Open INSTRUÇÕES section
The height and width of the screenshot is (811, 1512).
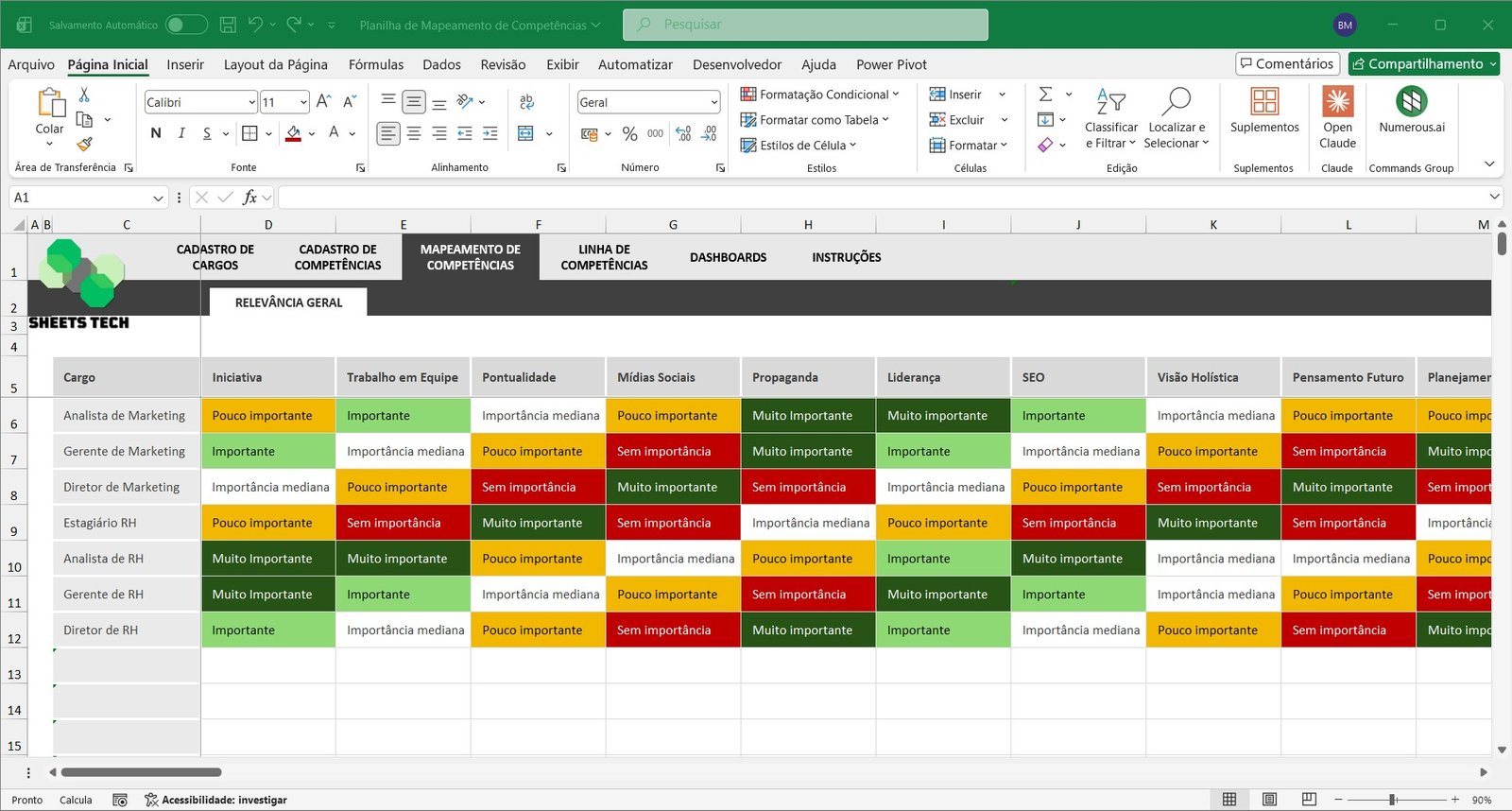tap(847, 257)
